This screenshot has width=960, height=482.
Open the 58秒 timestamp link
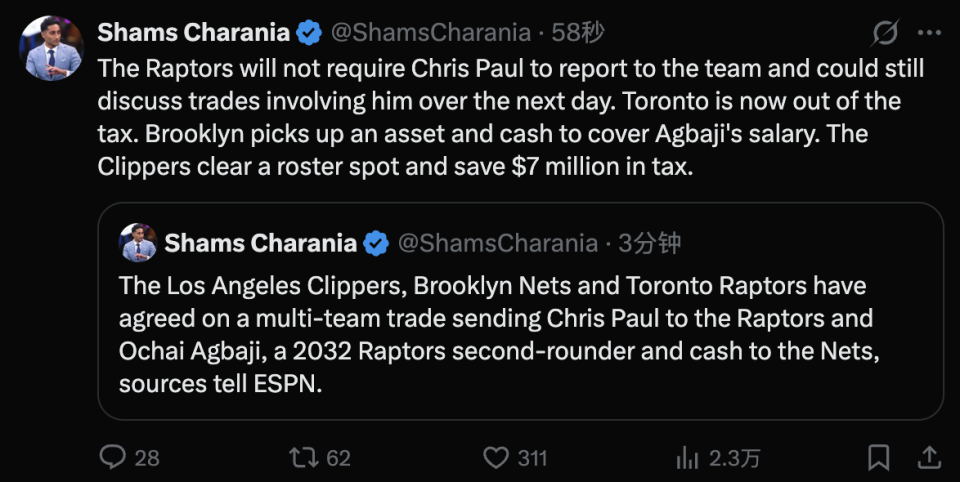(x=579, y=33)
